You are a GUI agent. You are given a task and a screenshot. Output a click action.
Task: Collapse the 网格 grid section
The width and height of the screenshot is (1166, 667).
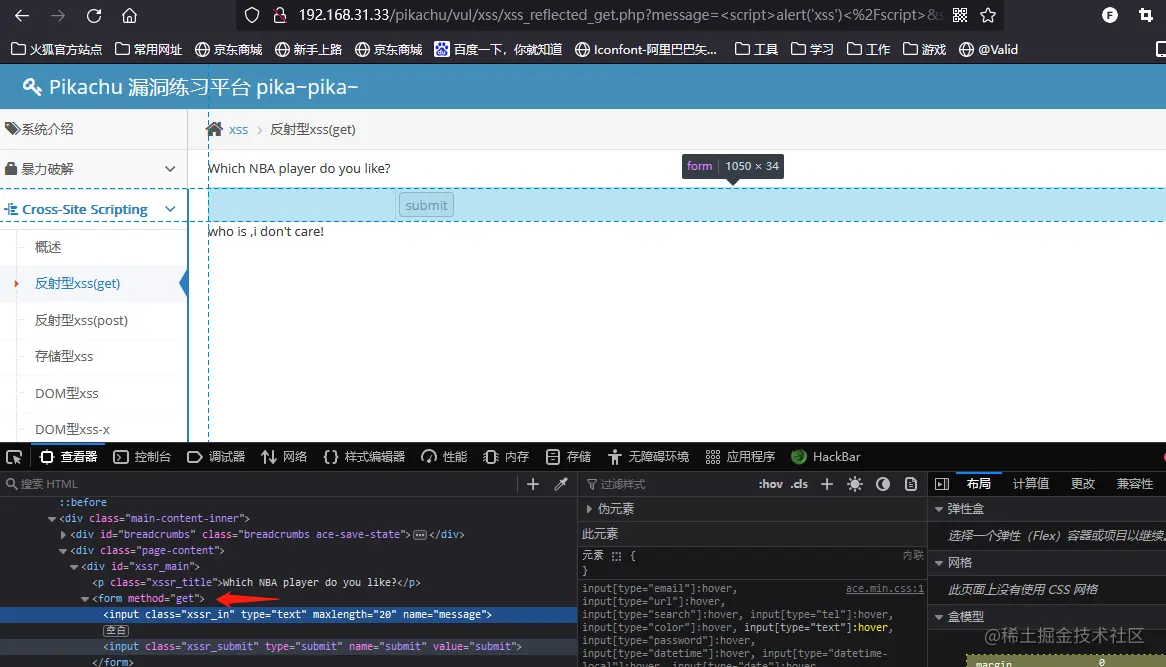938,563
